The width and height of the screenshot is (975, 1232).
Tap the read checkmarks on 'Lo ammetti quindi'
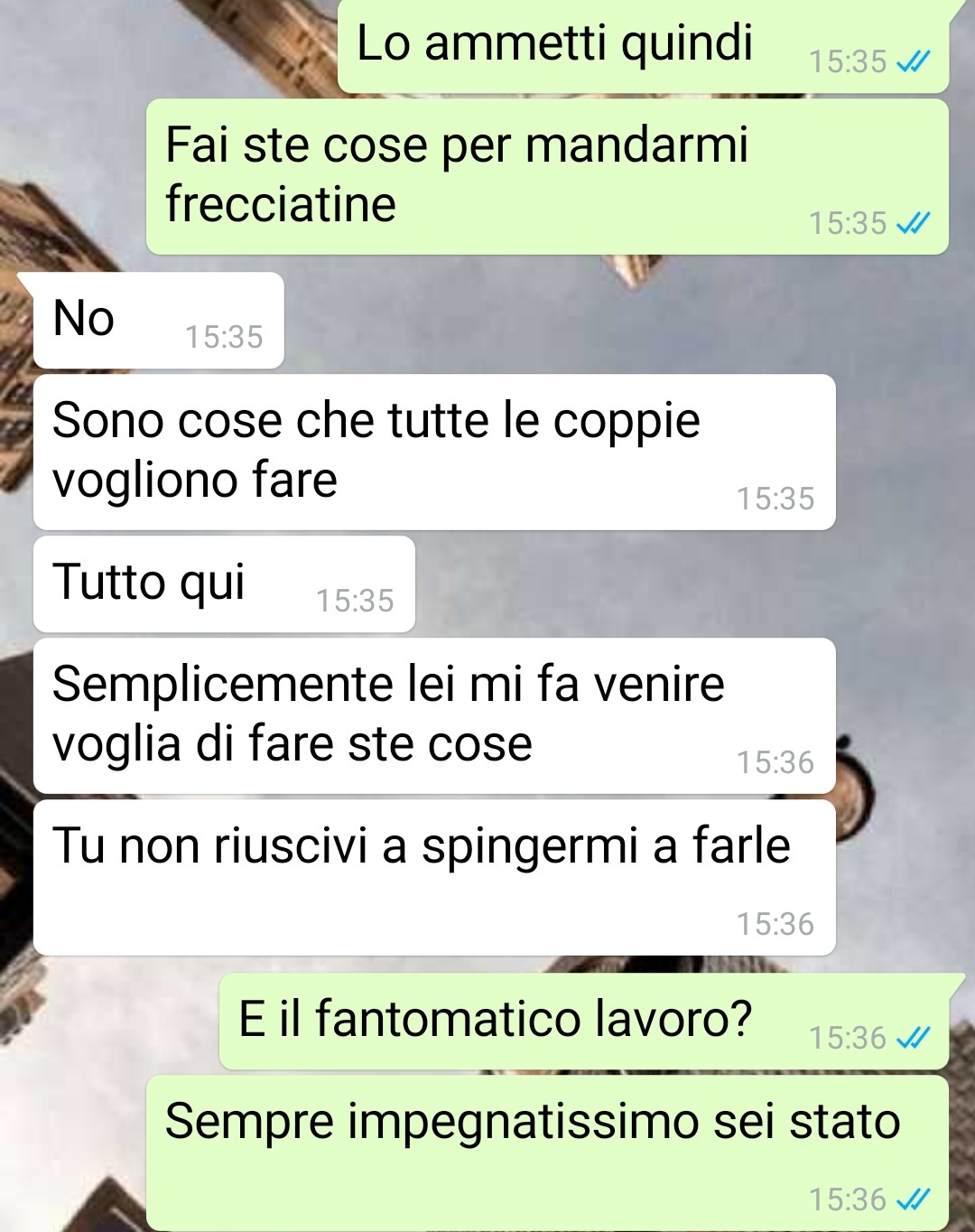pos(914,61)
